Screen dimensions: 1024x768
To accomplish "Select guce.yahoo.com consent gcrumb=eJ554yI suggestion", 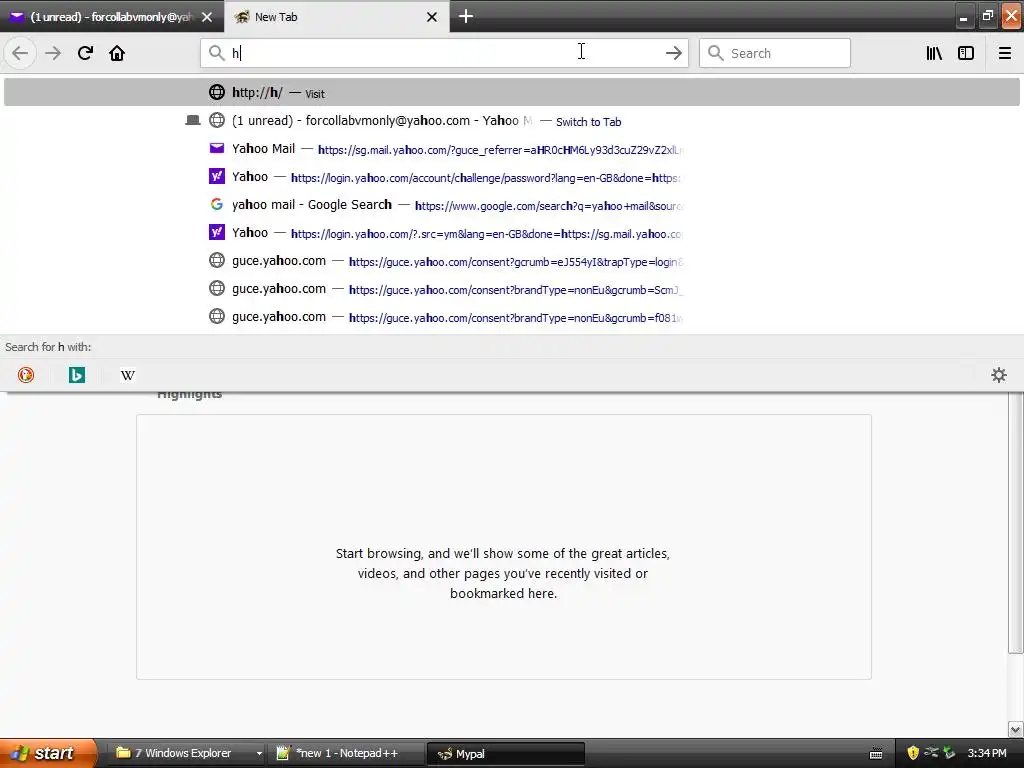I will pos(511,261).
